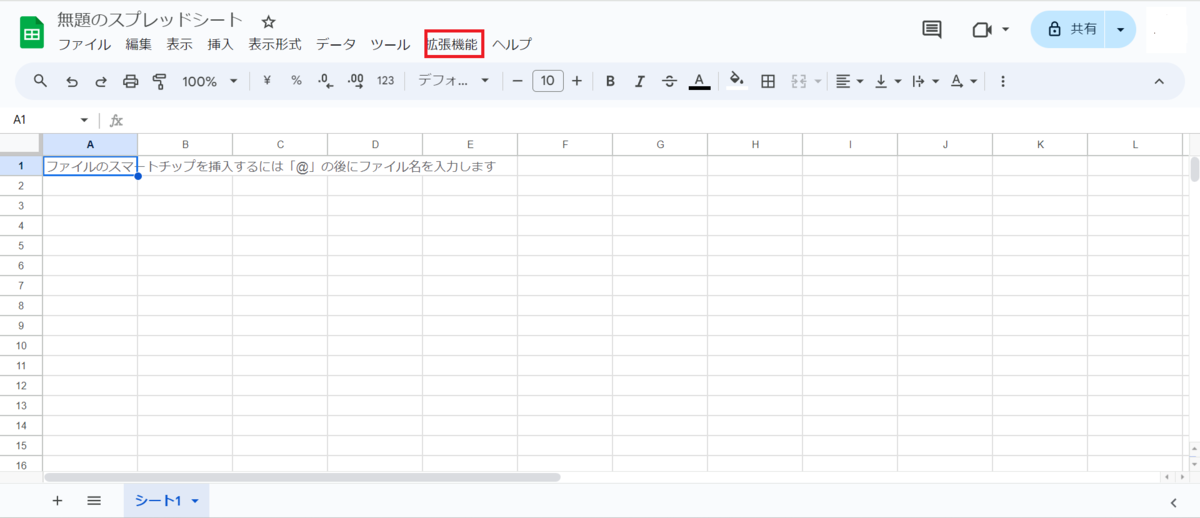Image resolution: width=1200 pixels, height=518 pixels.
Task: Open the 挿入 menu
Action: coord(220,44)
